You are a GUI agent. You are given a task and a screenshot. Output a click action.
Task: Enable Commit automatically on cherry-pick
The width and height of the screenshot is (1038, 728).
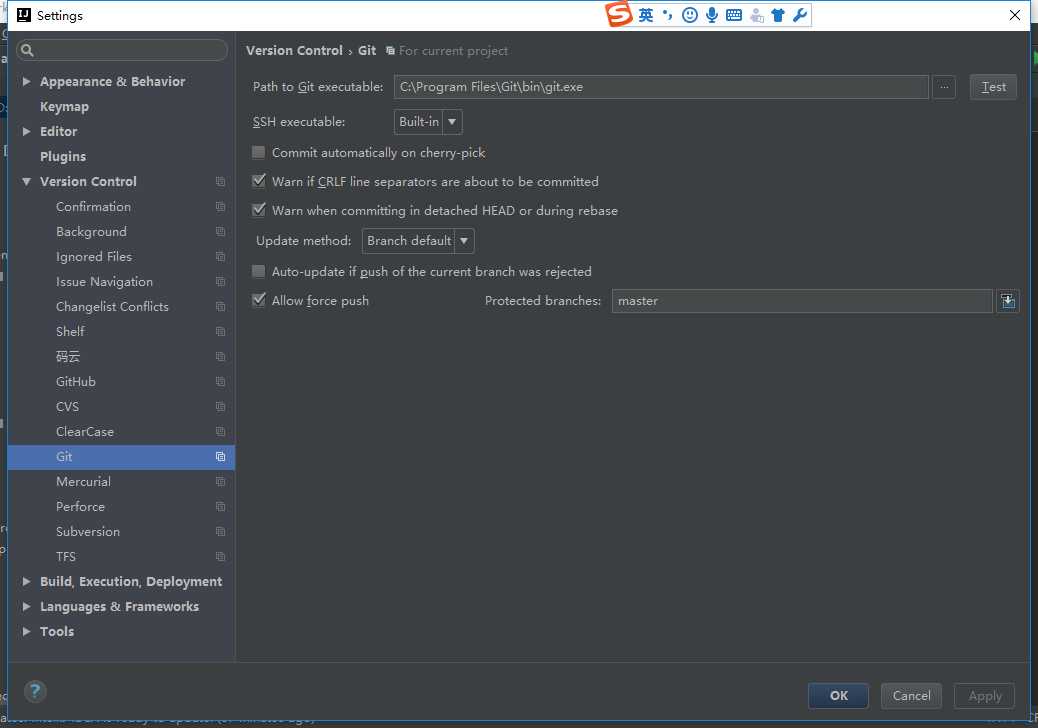click(x=259, y=153)
